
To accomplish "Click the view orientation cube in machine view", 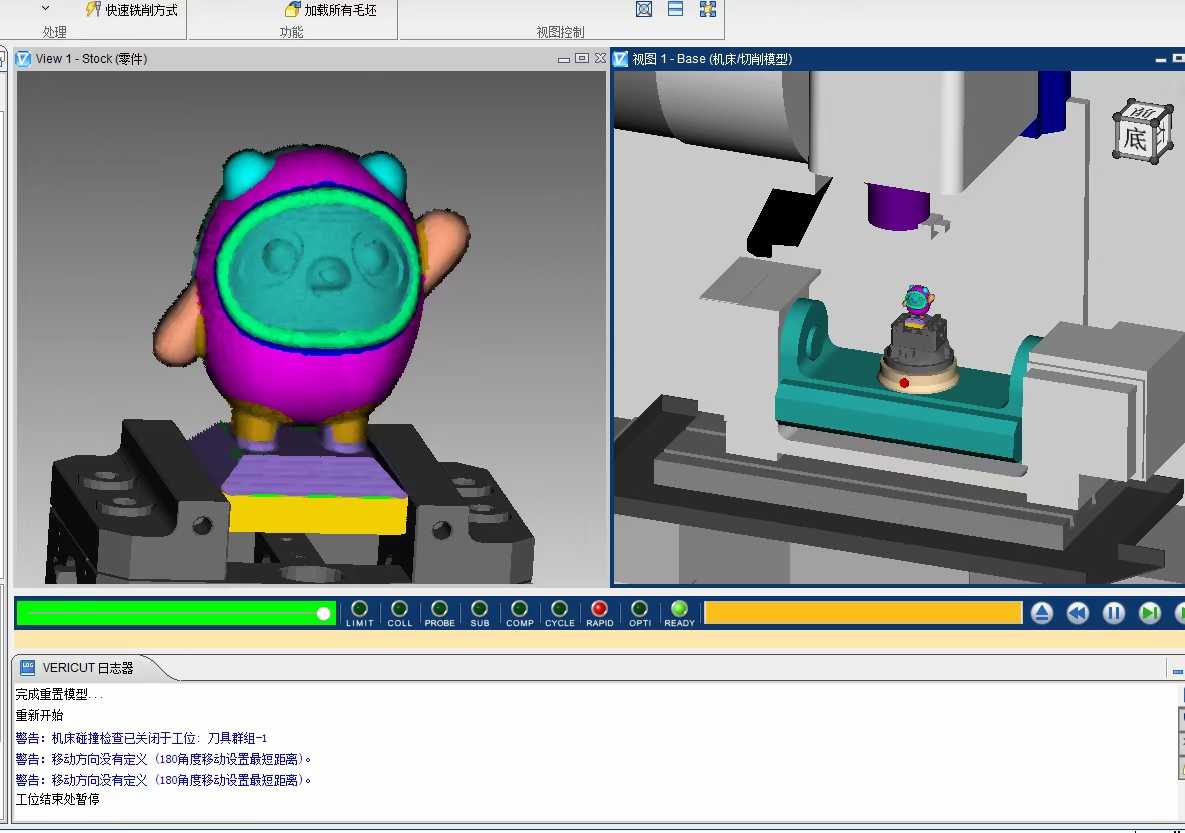I will pyautogui.click(x=1143, y=130).
